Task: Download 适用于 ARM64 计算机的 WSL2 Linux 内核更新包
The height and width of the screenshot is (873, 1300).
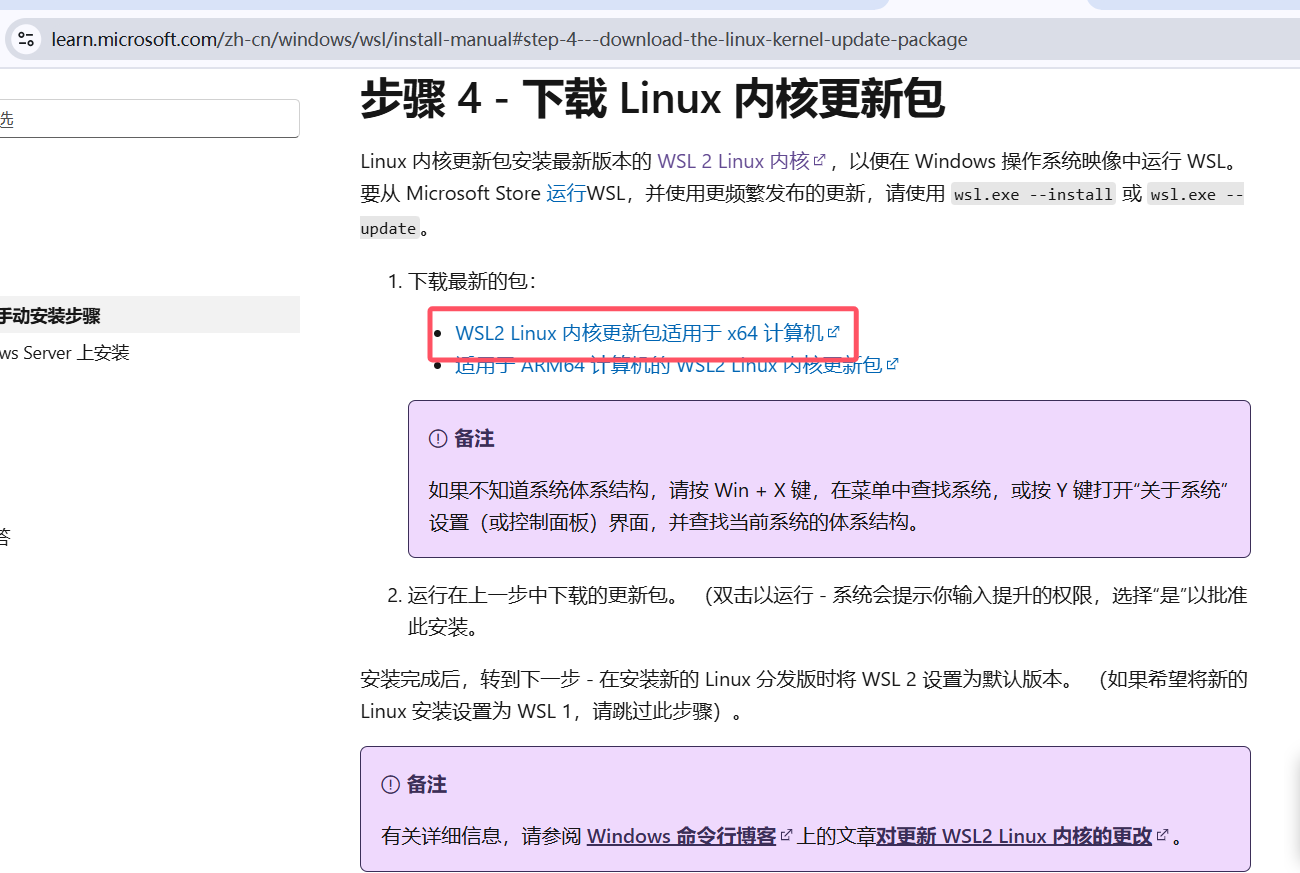Action: 677,365
